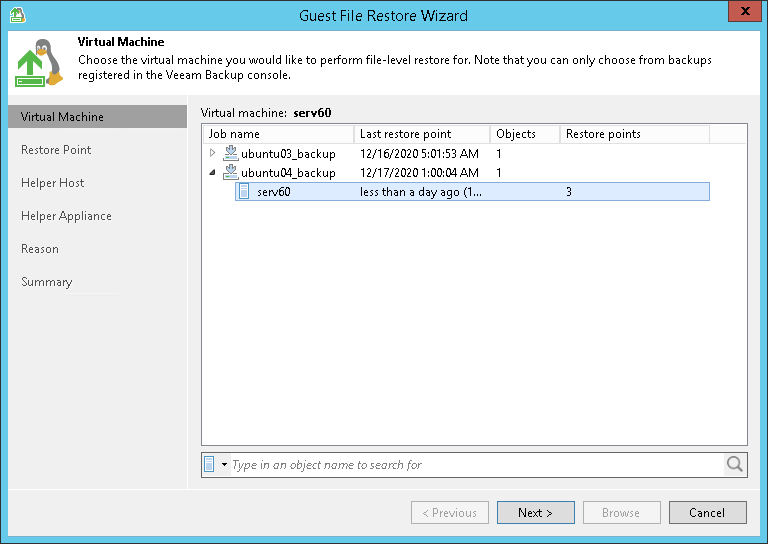Click the ubuntu04_backup job icon
768x544 pixels.
(231, 172)
